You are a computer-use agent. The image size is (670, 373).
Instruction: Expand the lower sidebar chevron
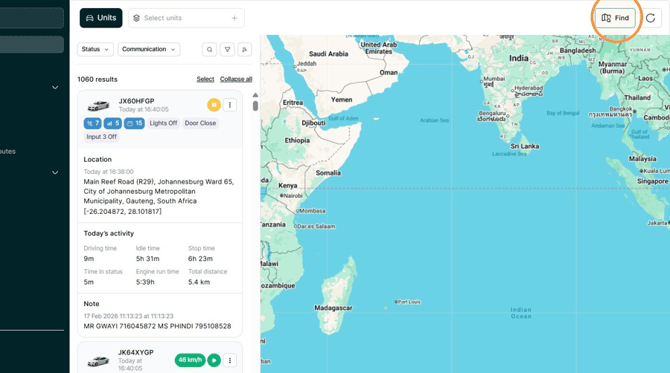[x=55, y=173]
